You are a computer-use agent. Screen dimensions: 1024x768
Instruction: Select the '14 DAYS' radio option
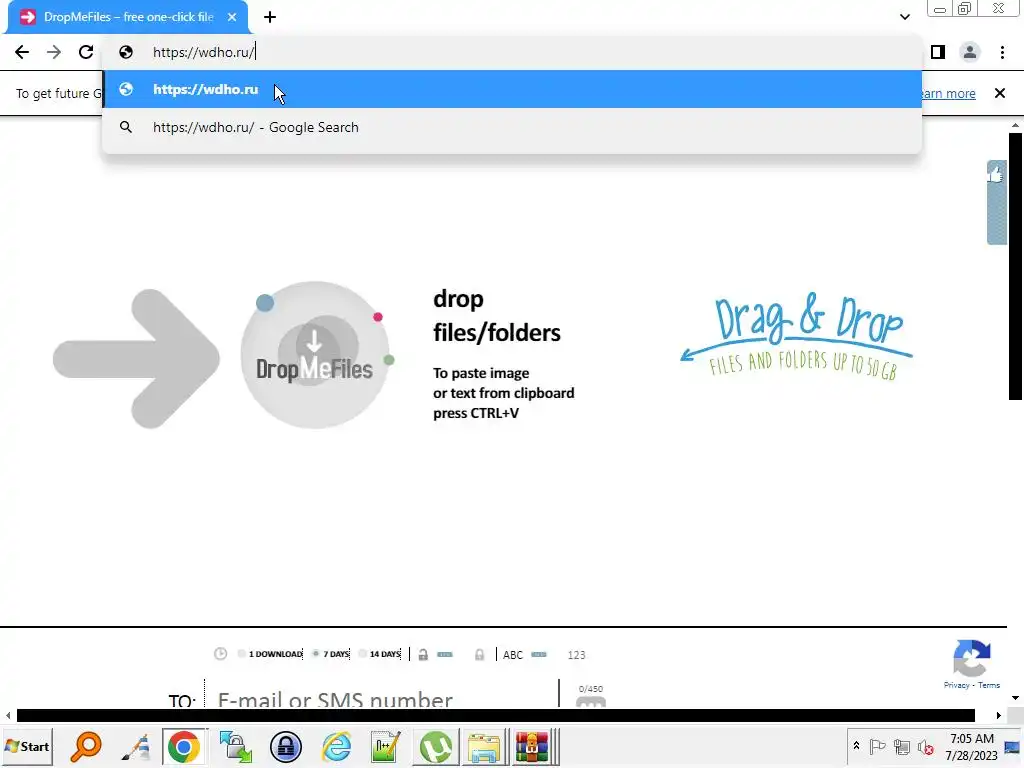380,654
